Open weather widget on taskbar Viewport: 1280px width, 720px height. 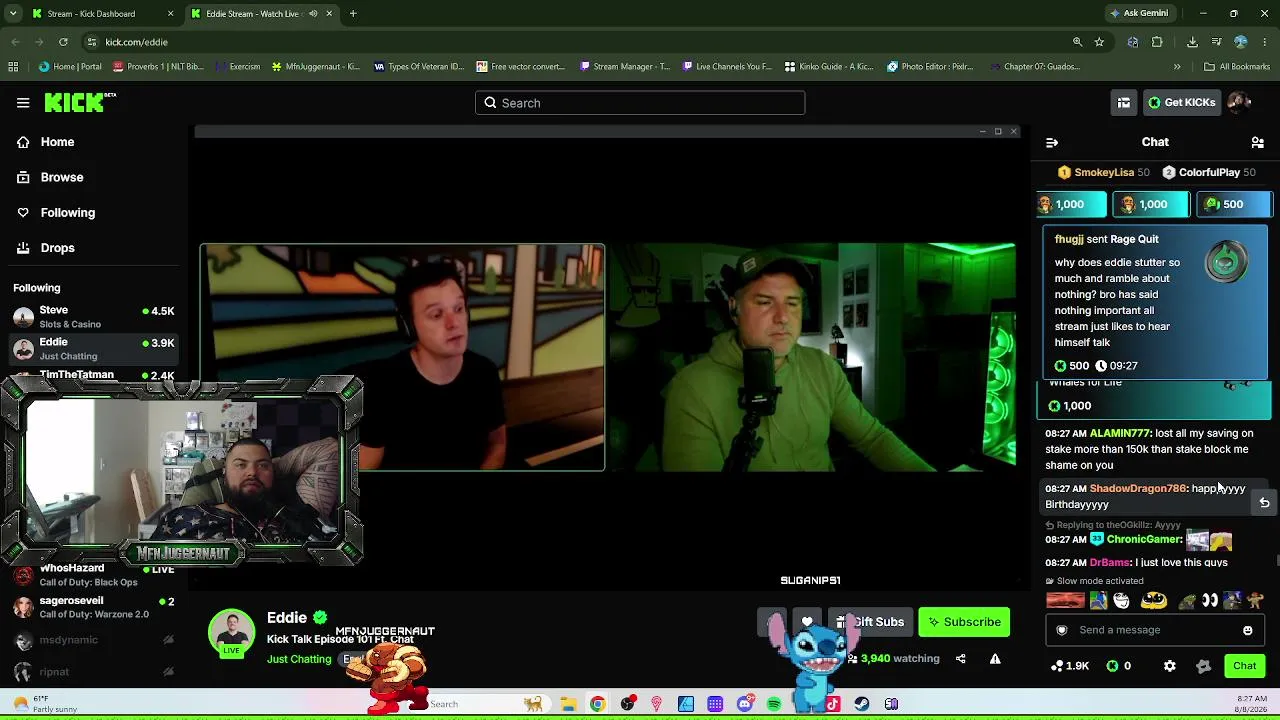(45, 704)
